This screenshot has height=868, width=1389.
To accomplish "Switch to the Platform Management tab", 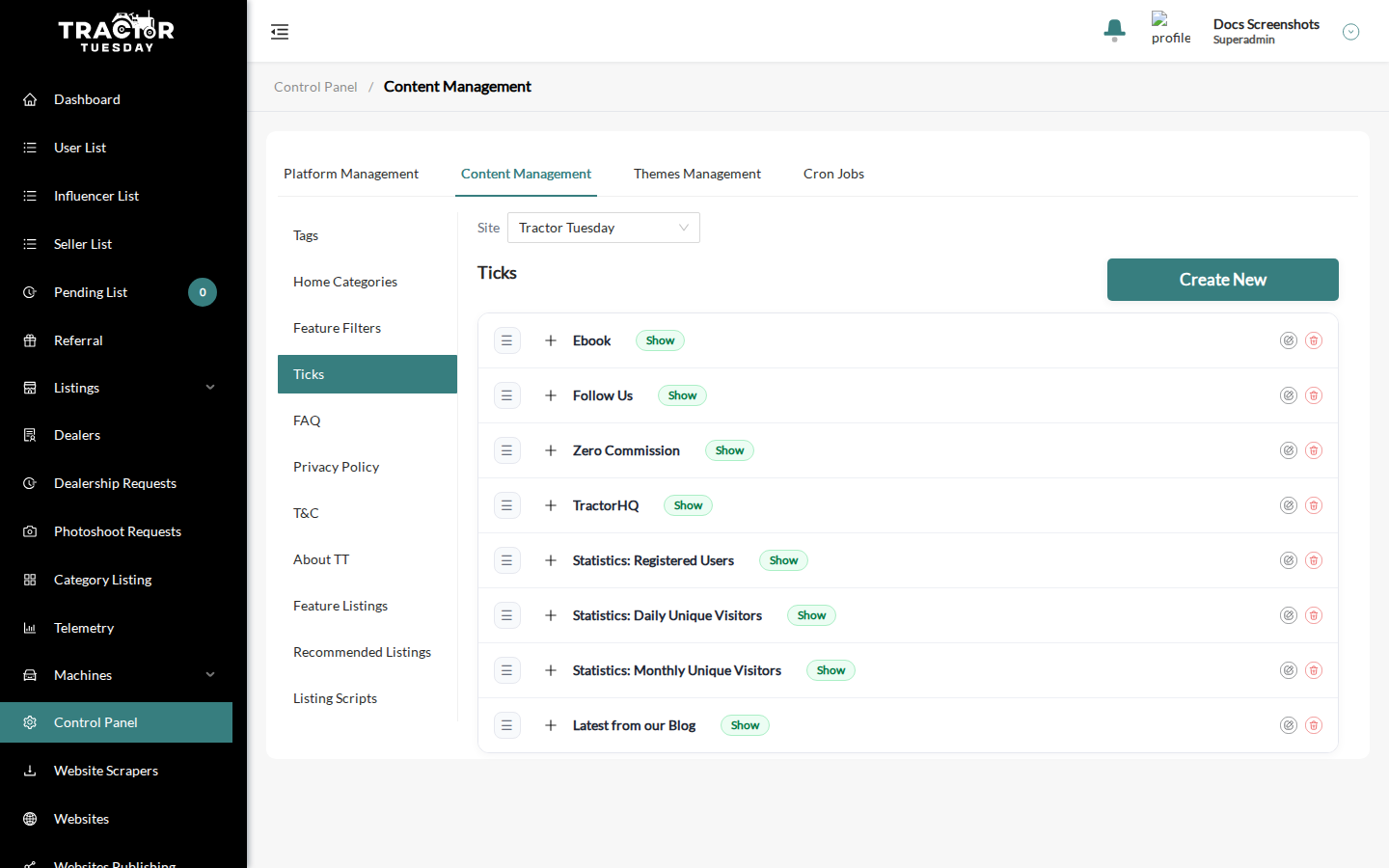I will click(x=351, y=174).
